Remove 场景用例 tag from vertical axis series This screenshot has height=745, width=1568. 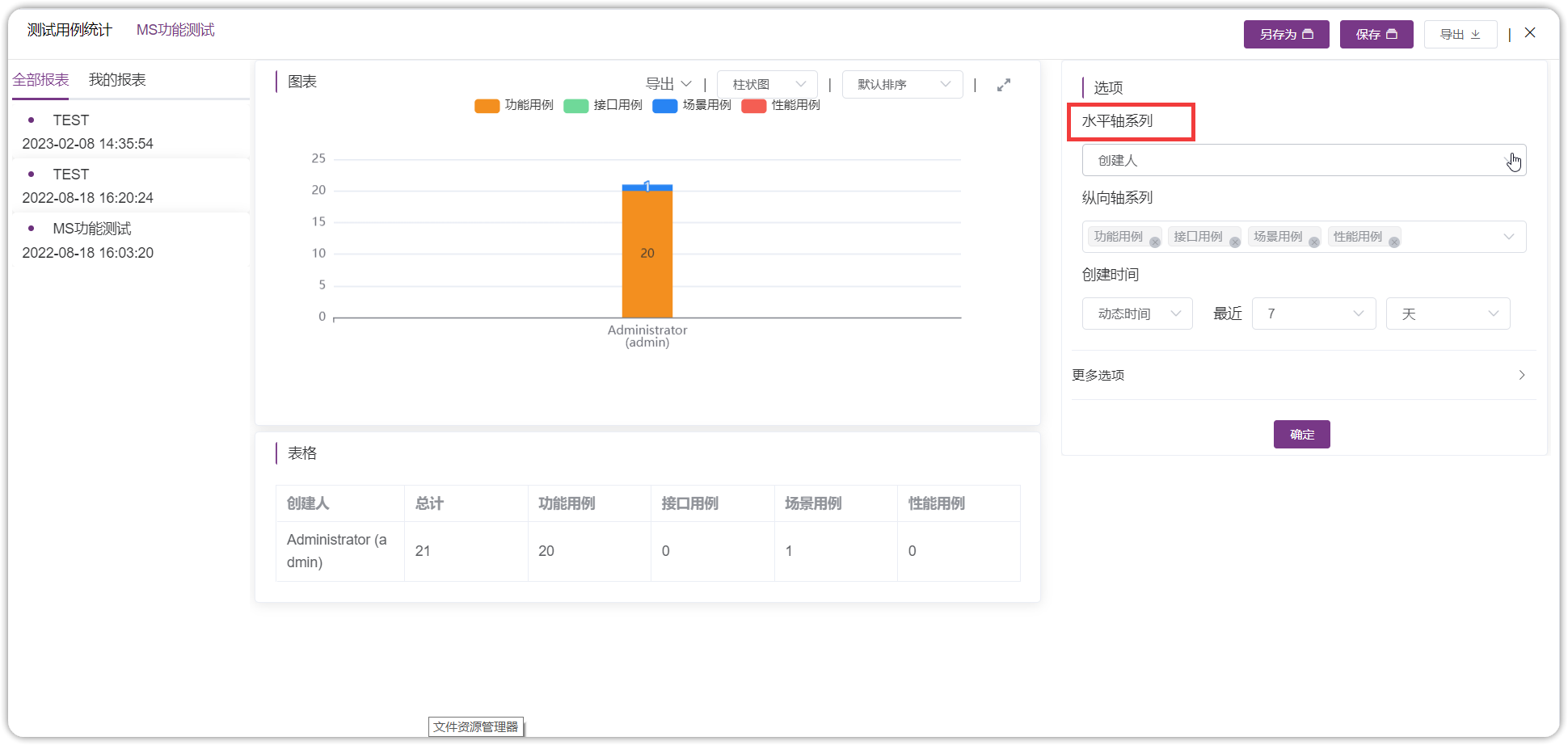pos(1314,242)
